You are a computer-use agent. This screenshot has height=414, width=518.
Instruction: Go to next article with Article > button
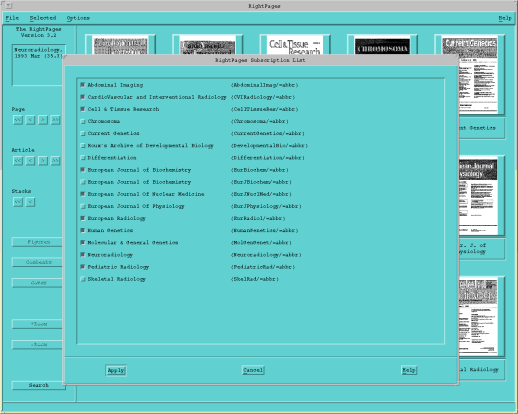[x=43, y=161]
